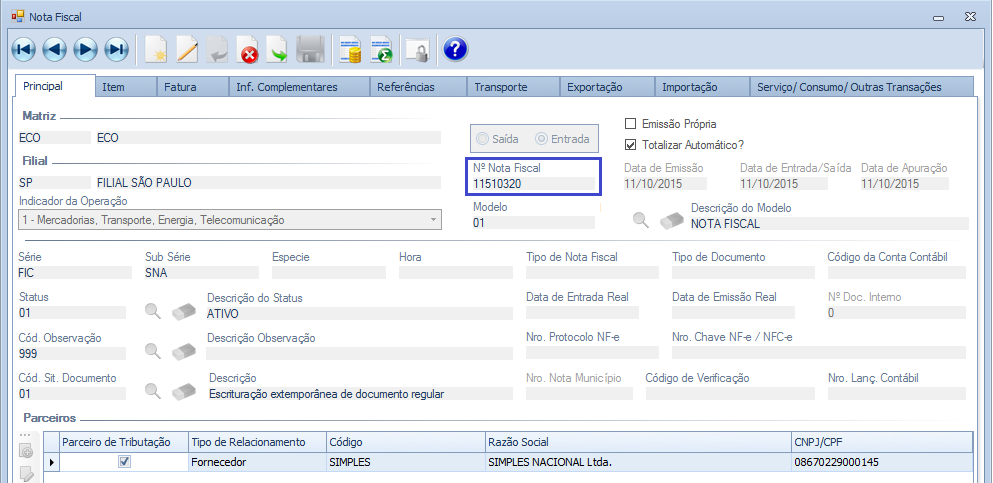Image resolution: width=993 pixels, height=483 pixels.
Task: Go to the previous record
Action: (54, 49)
